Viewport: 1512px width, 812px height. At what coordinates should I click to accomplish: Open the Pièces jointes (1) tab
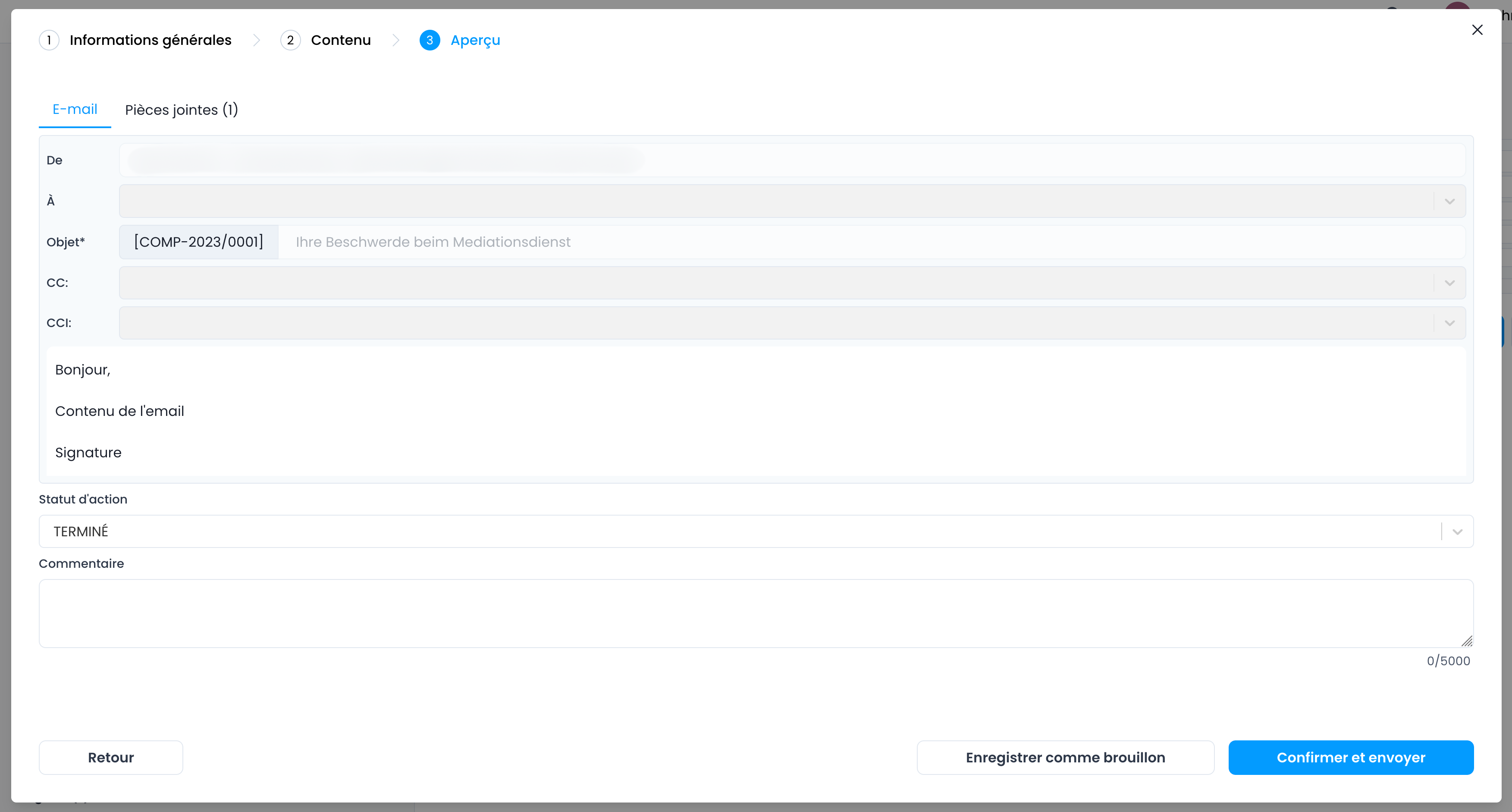point(182,110)
